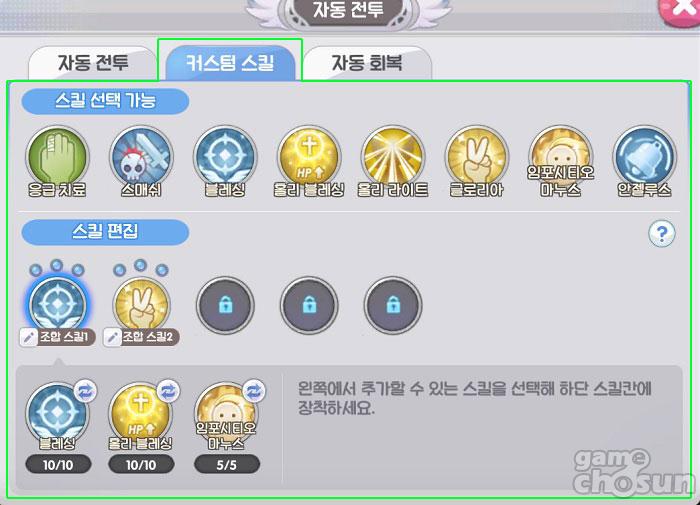
Task: Tap the last locked skill slot
Action: coord(393,305)
